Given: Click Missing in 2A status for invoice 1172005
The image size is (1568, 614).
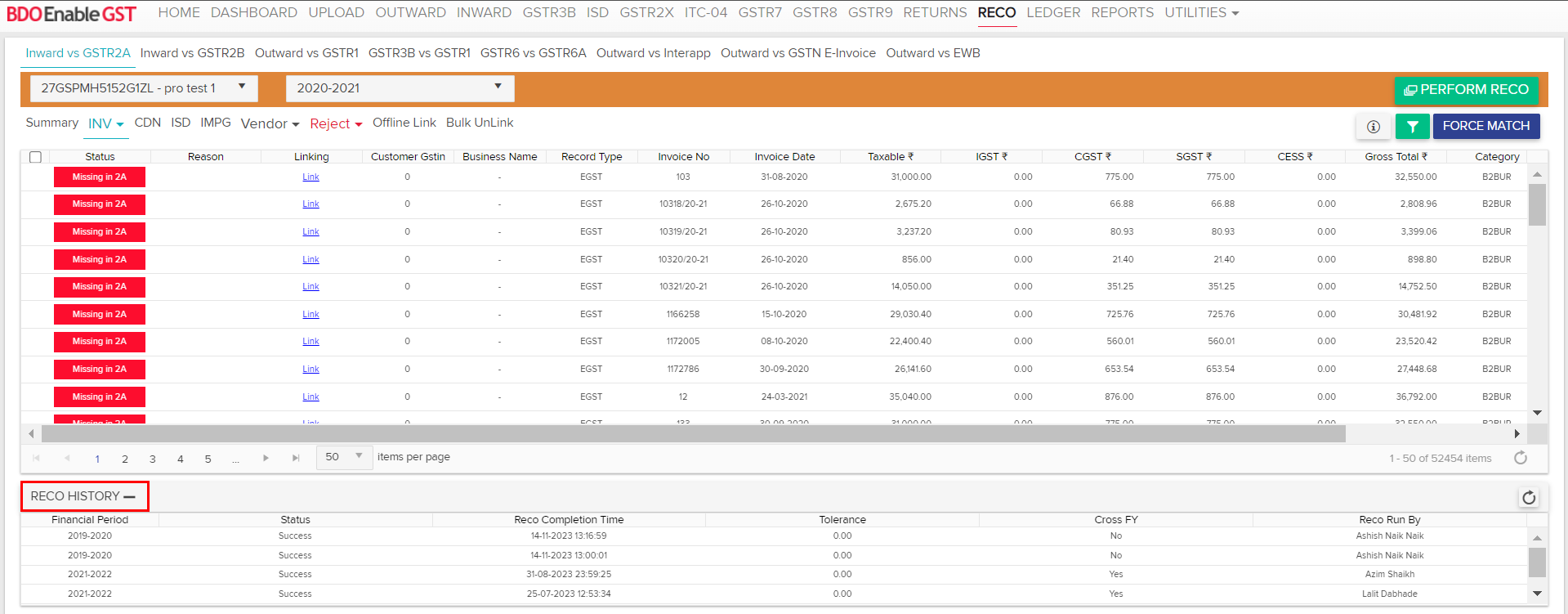Looking at the screenshot, I should pos(100,342).
